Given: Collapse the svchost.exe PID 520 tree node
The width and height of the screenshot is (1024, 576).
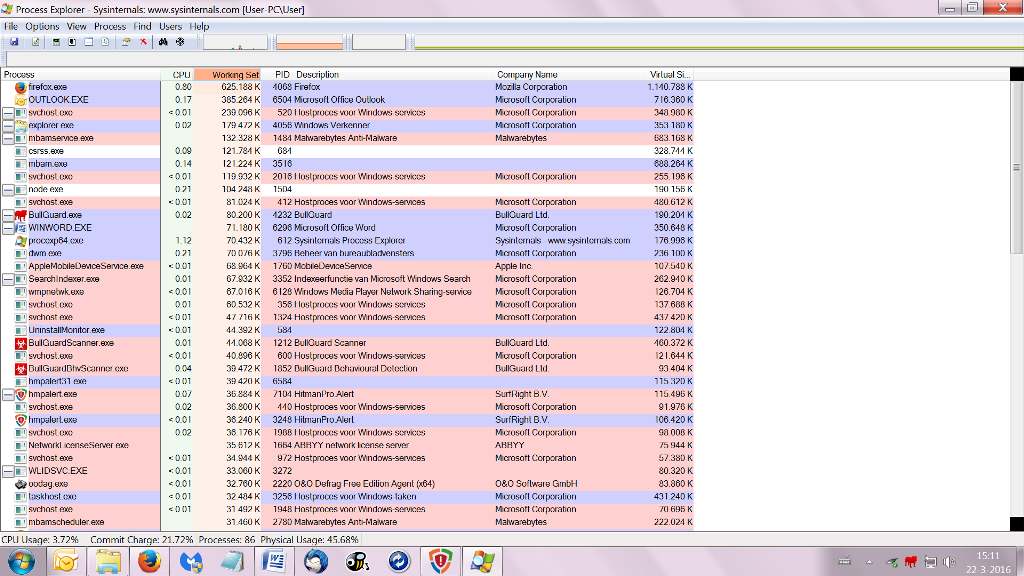Looking at the screenshot, I should click(8, 113).
